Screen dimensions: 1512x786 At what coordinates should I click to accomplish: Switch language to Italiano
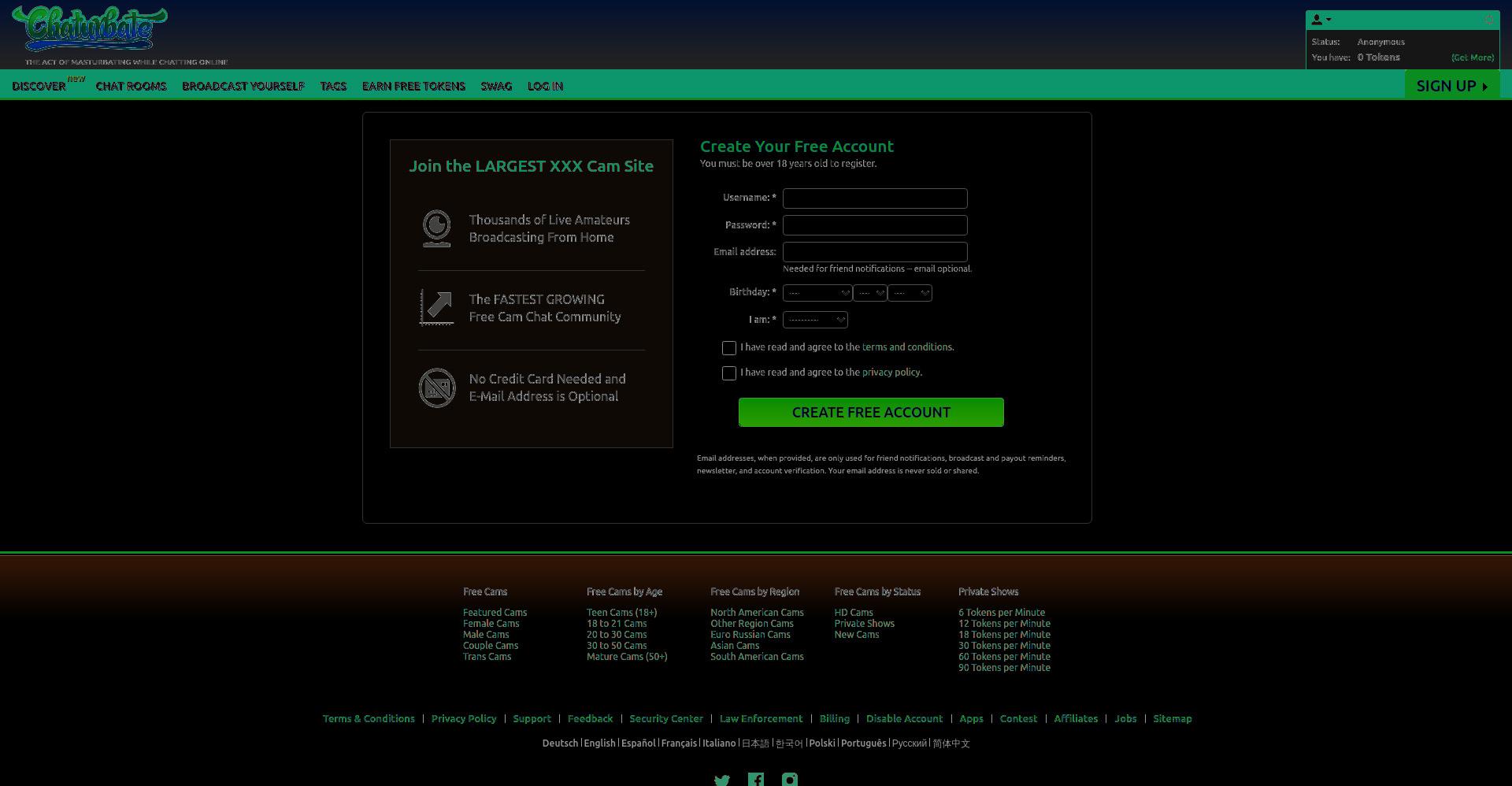tap(719, 743)
